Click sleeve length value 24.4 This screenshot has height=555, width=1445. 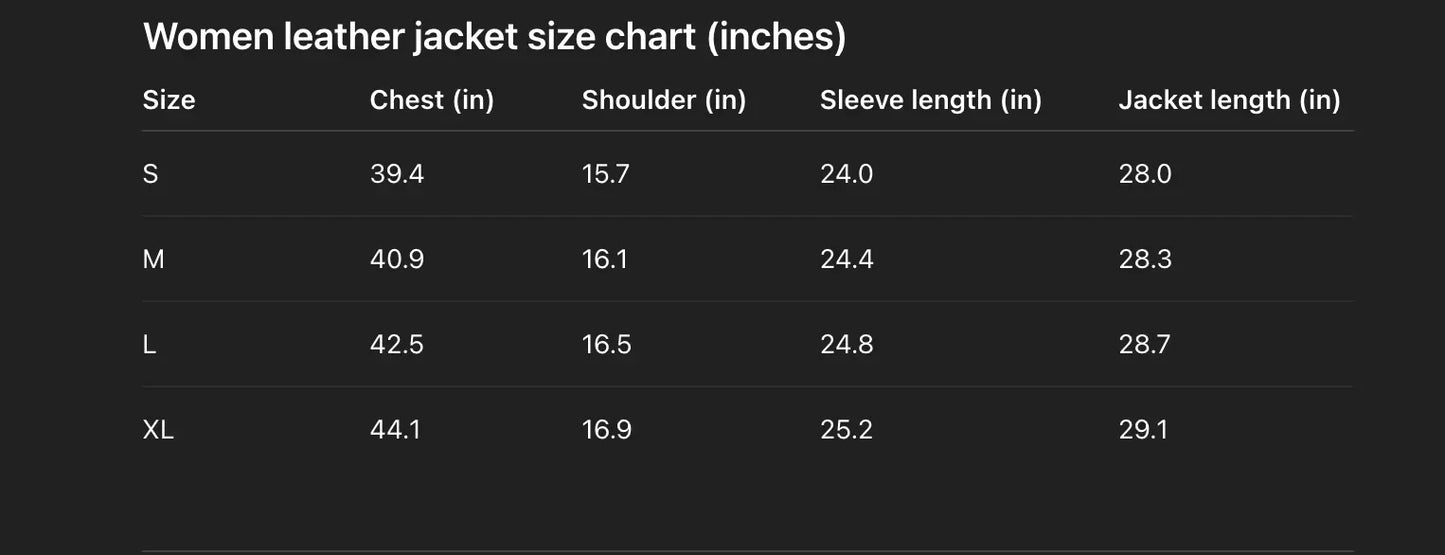pos(846,260)
